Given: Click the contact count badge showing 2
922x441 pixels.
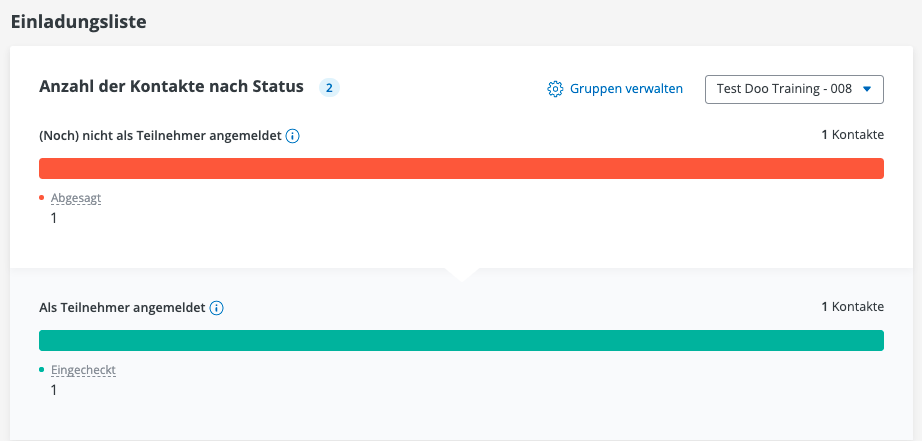Looking at the screenshot, I should pos(329,88).
